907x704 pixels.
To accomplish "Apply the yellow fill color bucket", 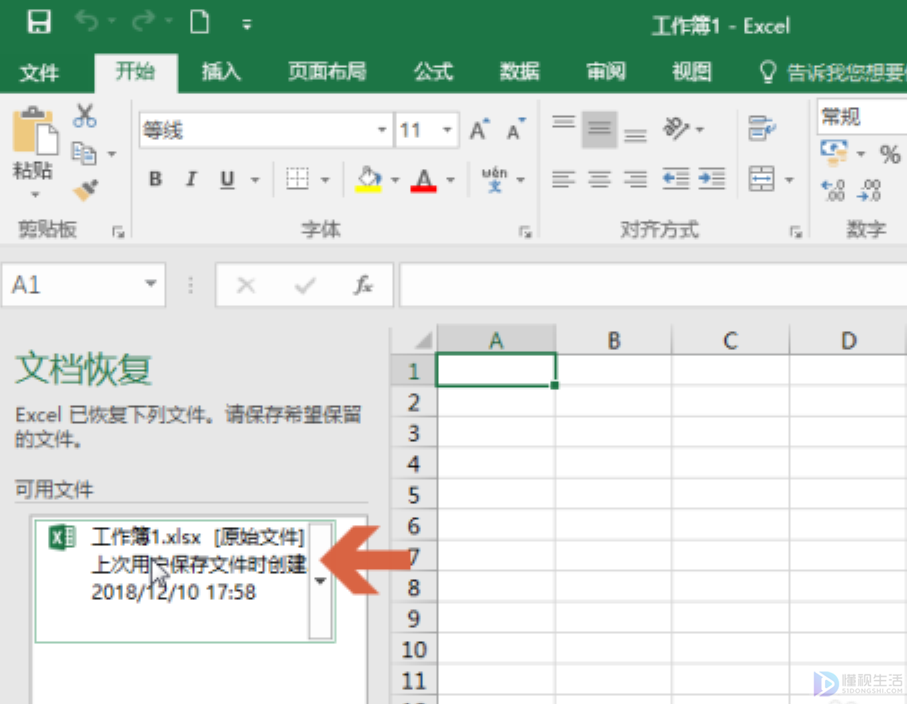I will [x=368, y=179].
